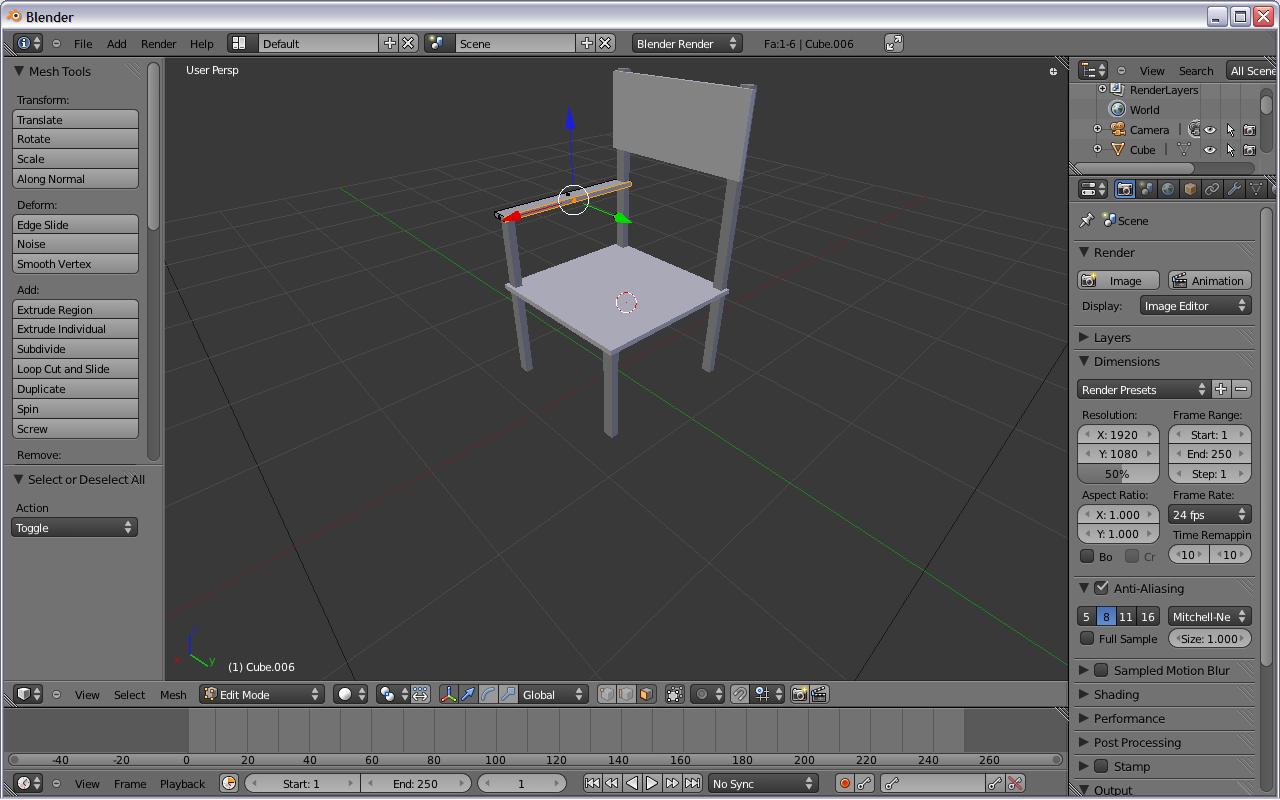Screen dimensions: 1280x800
Task: Click the timeline record auto-keying button
Action: coord(845,783)
